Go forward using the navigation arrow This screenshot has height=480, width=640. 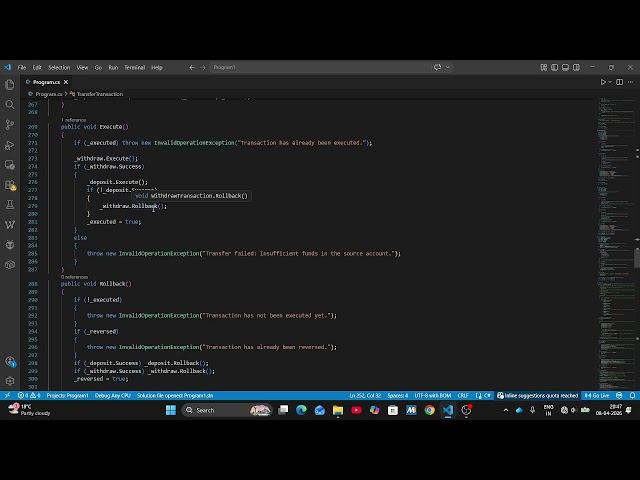point(203,67)
